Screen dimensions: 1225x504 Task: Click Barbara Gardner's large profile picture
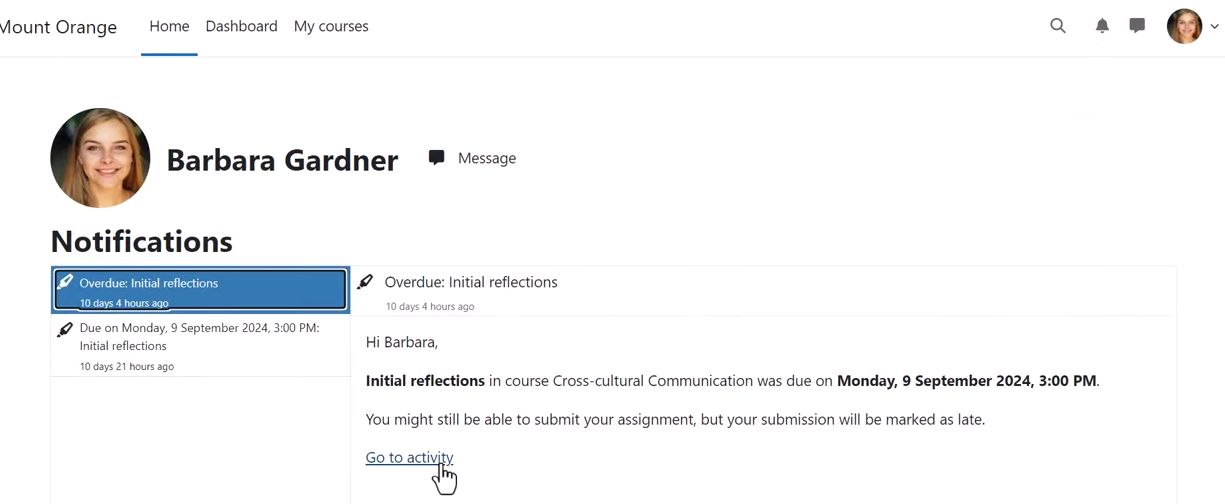pos(100,158)
